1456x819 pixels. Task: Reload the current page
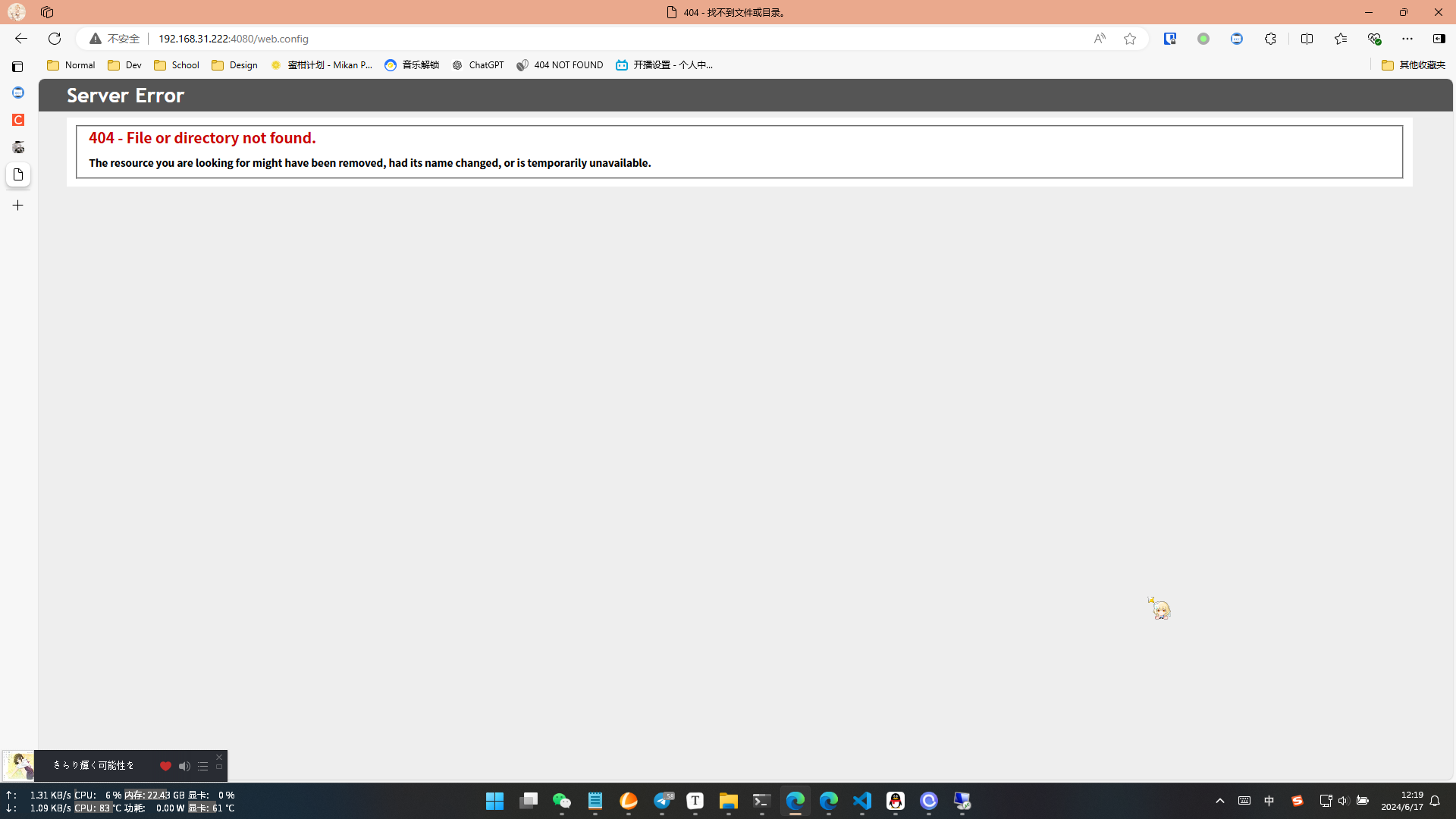tap(55, 39)
